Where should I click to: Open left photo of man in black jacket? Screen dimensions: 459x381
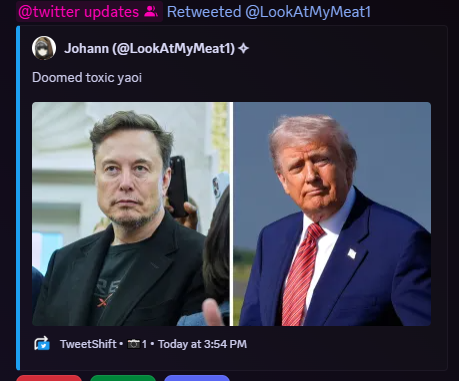tap(131, 214)
